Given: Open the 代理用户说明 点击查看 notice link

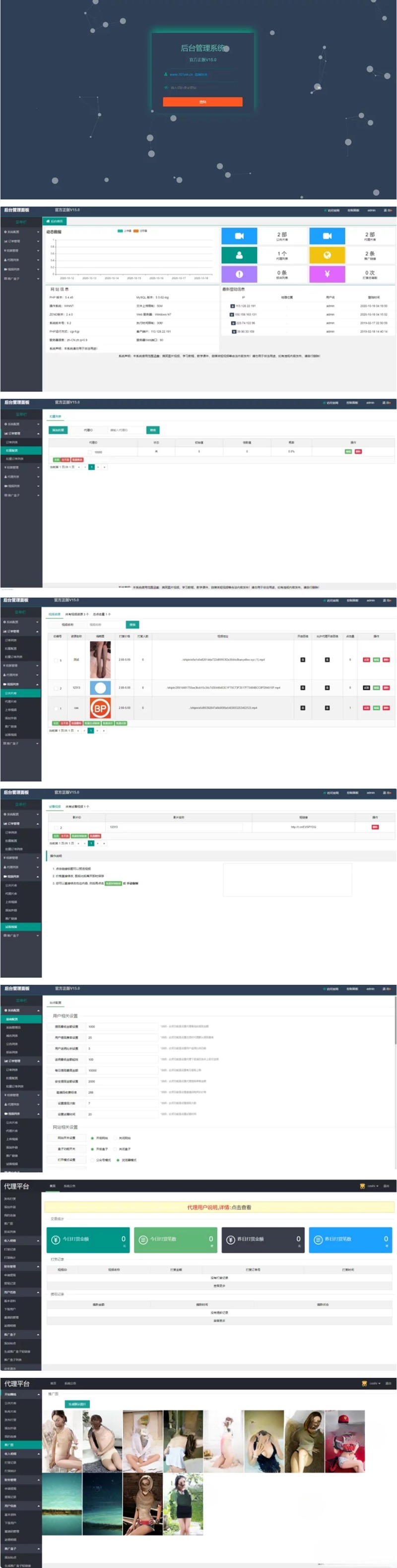Looking at the screenshot, I should [x=218, y=1207].
